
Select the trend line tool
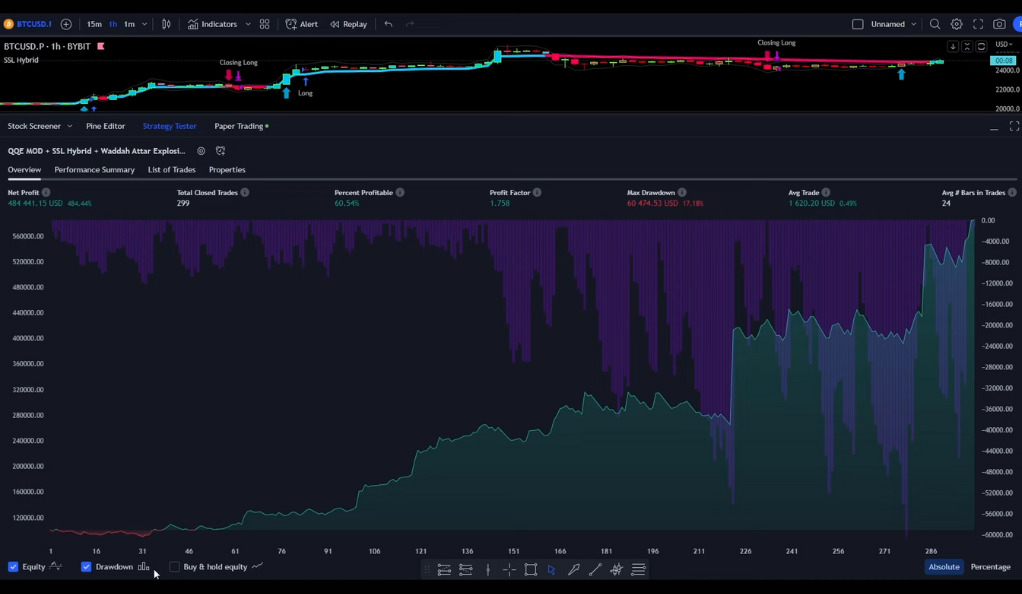coord(594,569)
